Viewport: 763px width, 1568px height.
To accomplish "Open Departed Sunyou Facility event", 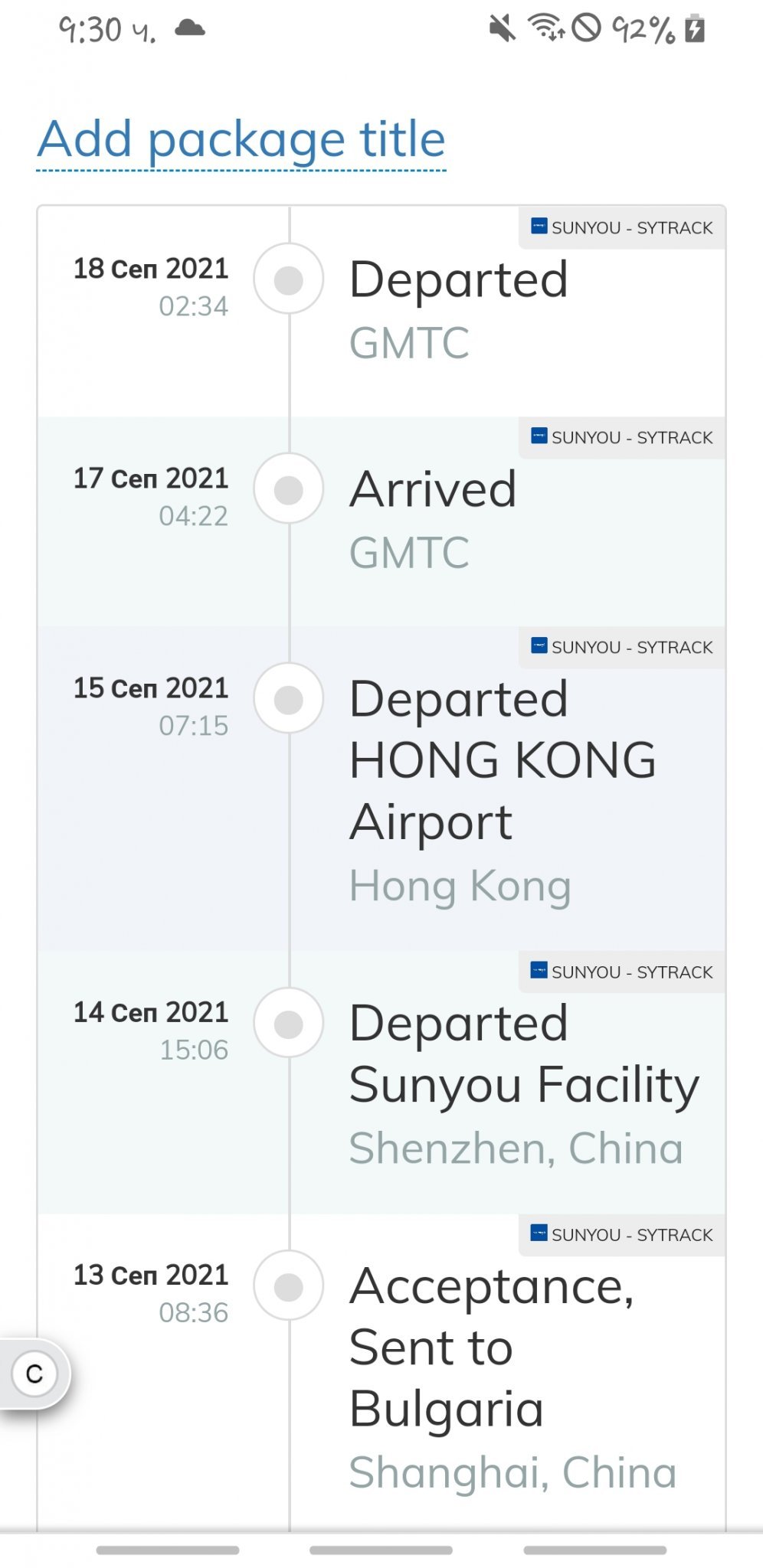I will click(x=524, y=1054).
